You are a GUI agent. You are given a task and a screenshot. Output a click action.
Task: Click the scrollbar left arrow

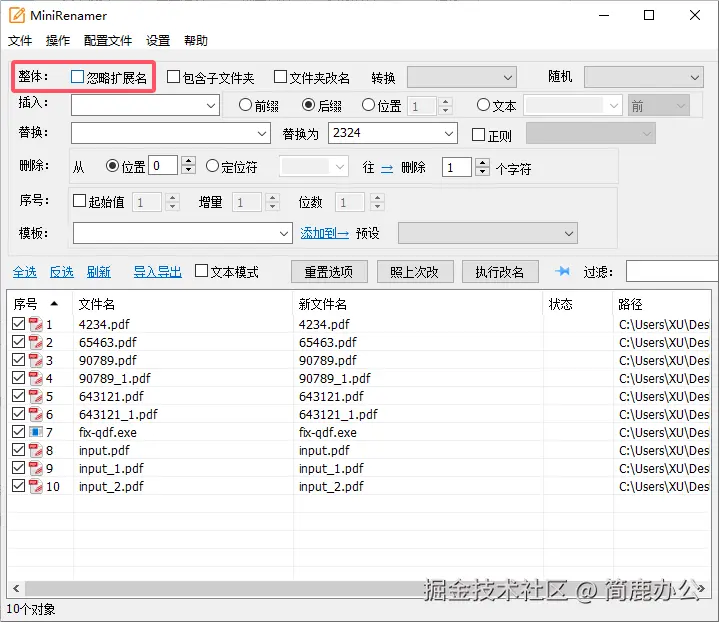tap(16, 589)
